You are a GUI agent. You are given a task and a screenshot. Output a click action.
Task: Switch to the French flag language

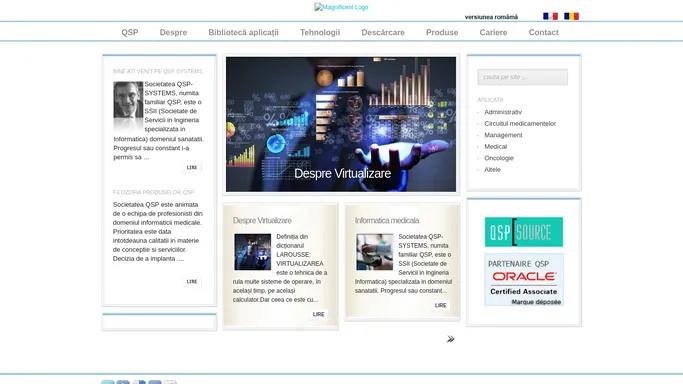[x=550, y=16]
